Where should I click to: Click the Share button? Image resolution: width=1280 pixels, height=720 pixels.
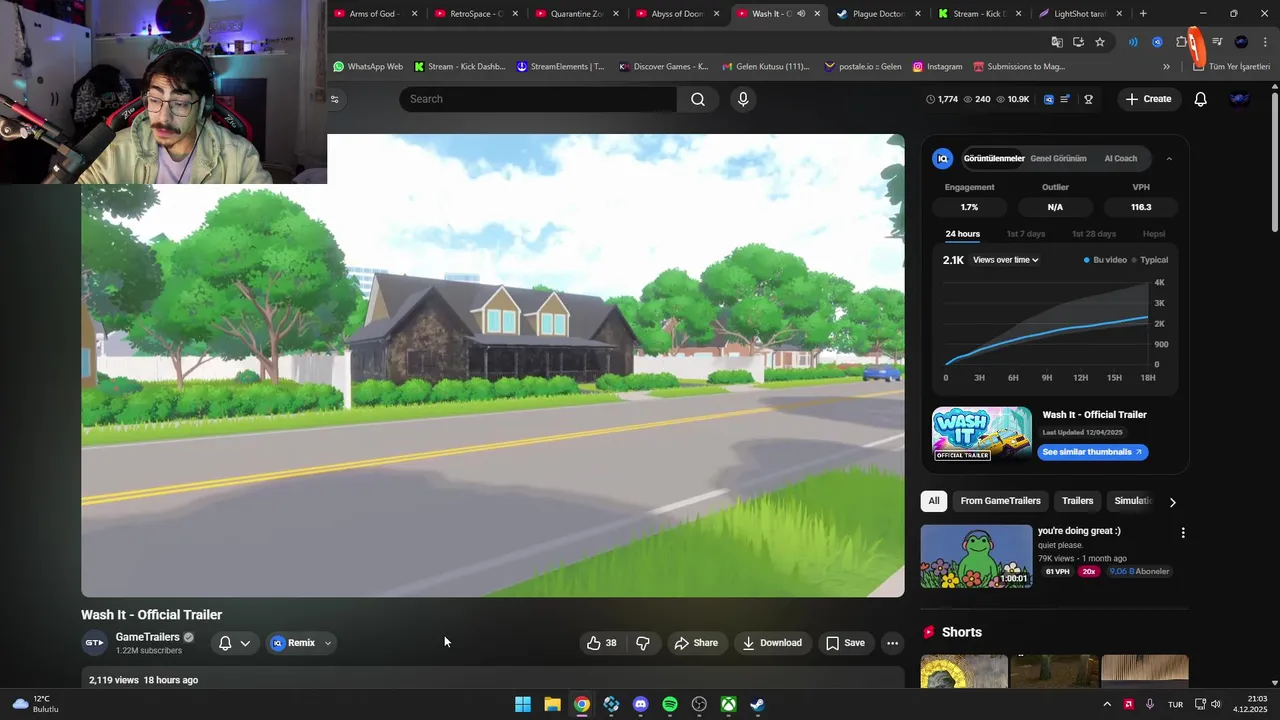pyautogui.click(x=696, y=643)
